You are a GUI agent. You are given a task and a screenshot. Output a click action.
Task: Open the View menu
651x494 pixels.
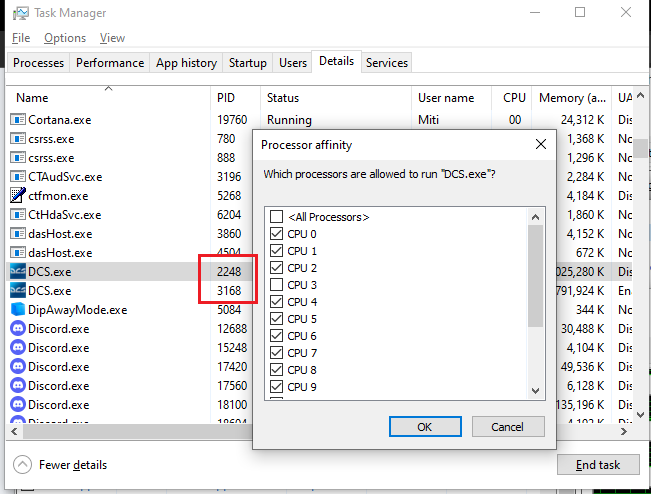[112, 38]
